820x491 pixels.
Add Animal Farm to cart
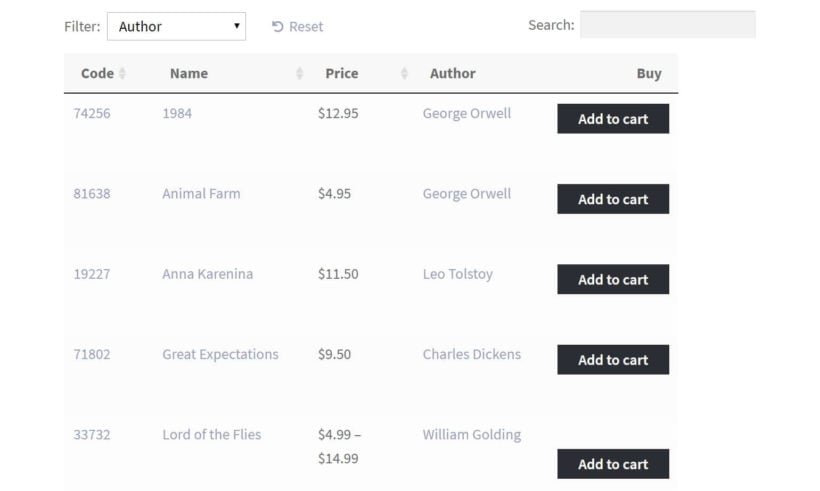613,199
